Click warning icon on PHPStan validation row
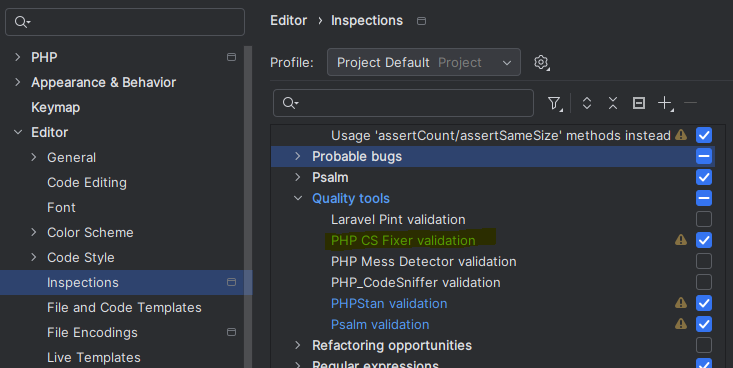Screen dimensions: 733x368 pos(681,303)
